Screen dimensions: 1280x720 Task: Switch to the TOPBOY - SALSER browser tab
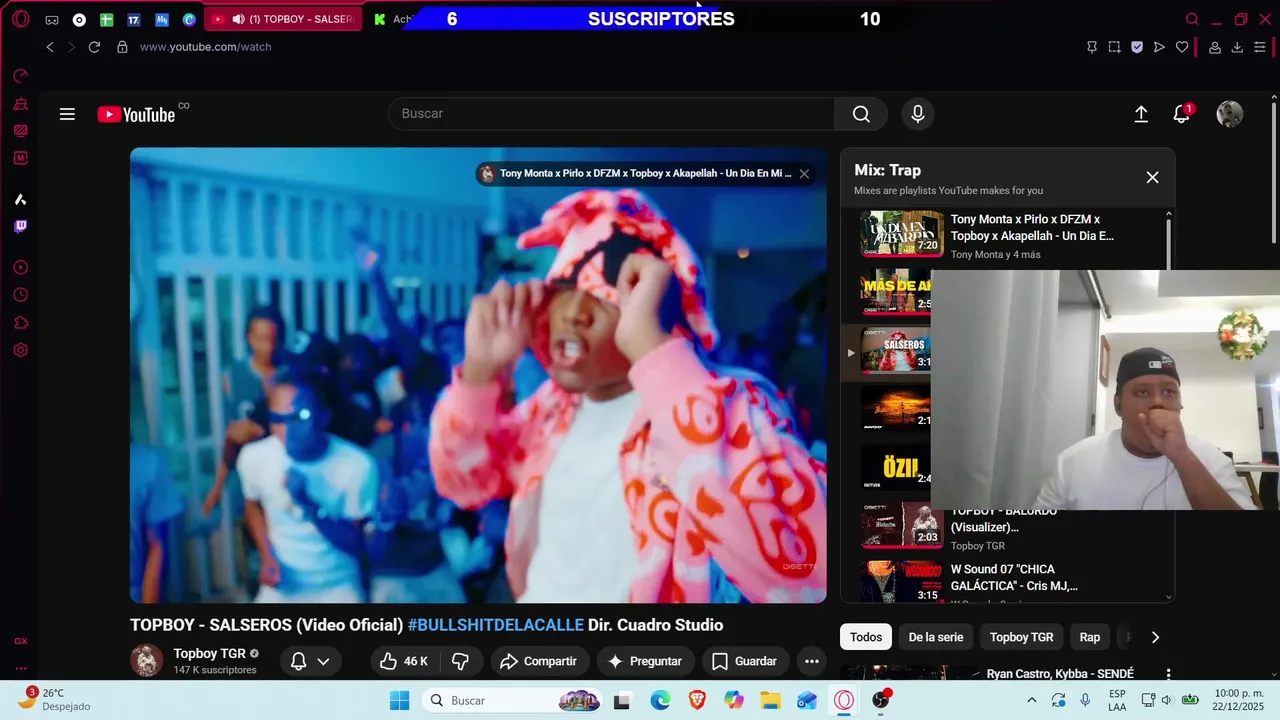pyautogui.click(x=283, y=19)
